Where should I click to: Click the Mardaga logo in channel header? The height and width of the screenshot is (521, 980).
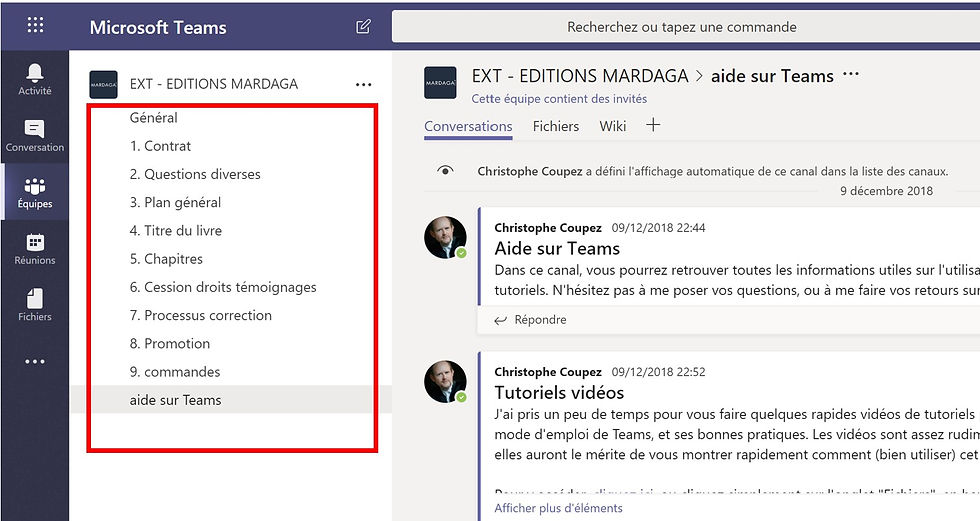pyautogui.click(x=440, y=82)
